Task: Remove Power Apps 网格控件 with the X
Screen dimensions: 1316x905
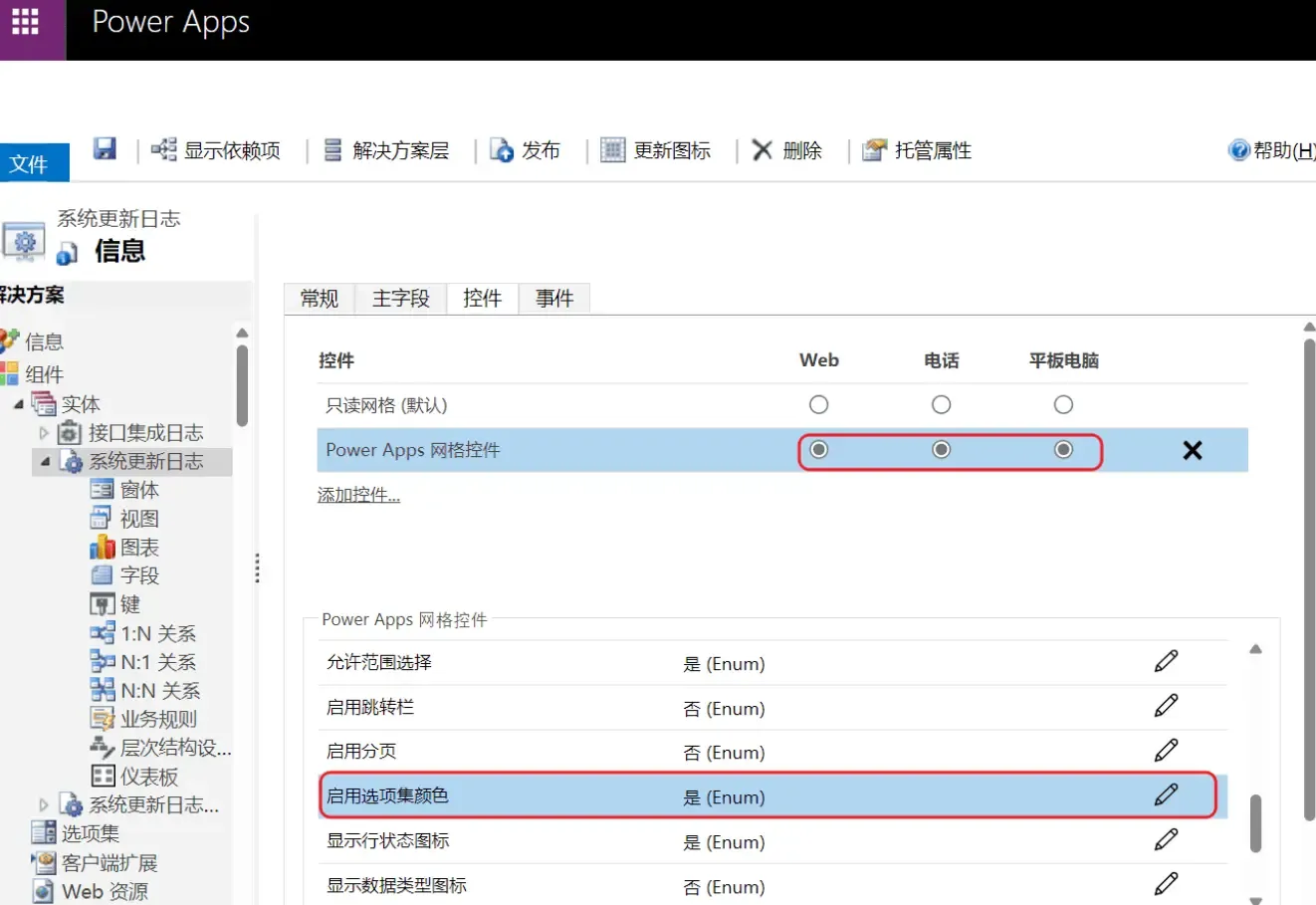Action: point(1193,450)
